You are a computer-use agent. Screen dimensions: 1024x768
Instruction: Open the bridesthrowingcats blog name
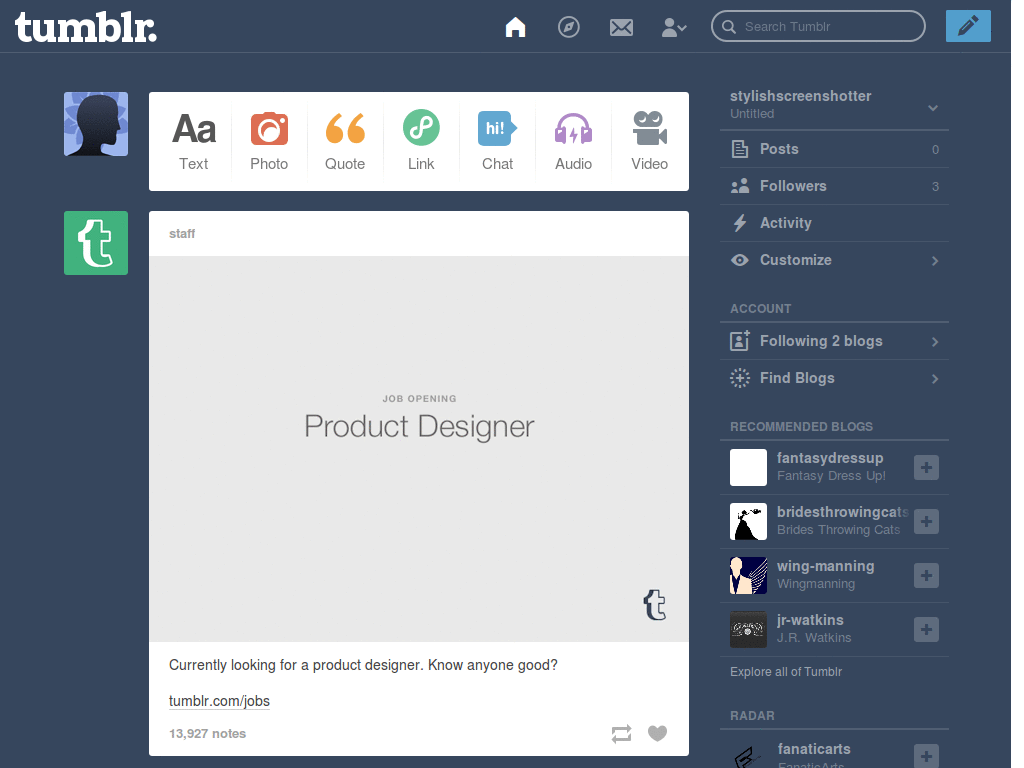pyautogui.click(x=842, y=512)
